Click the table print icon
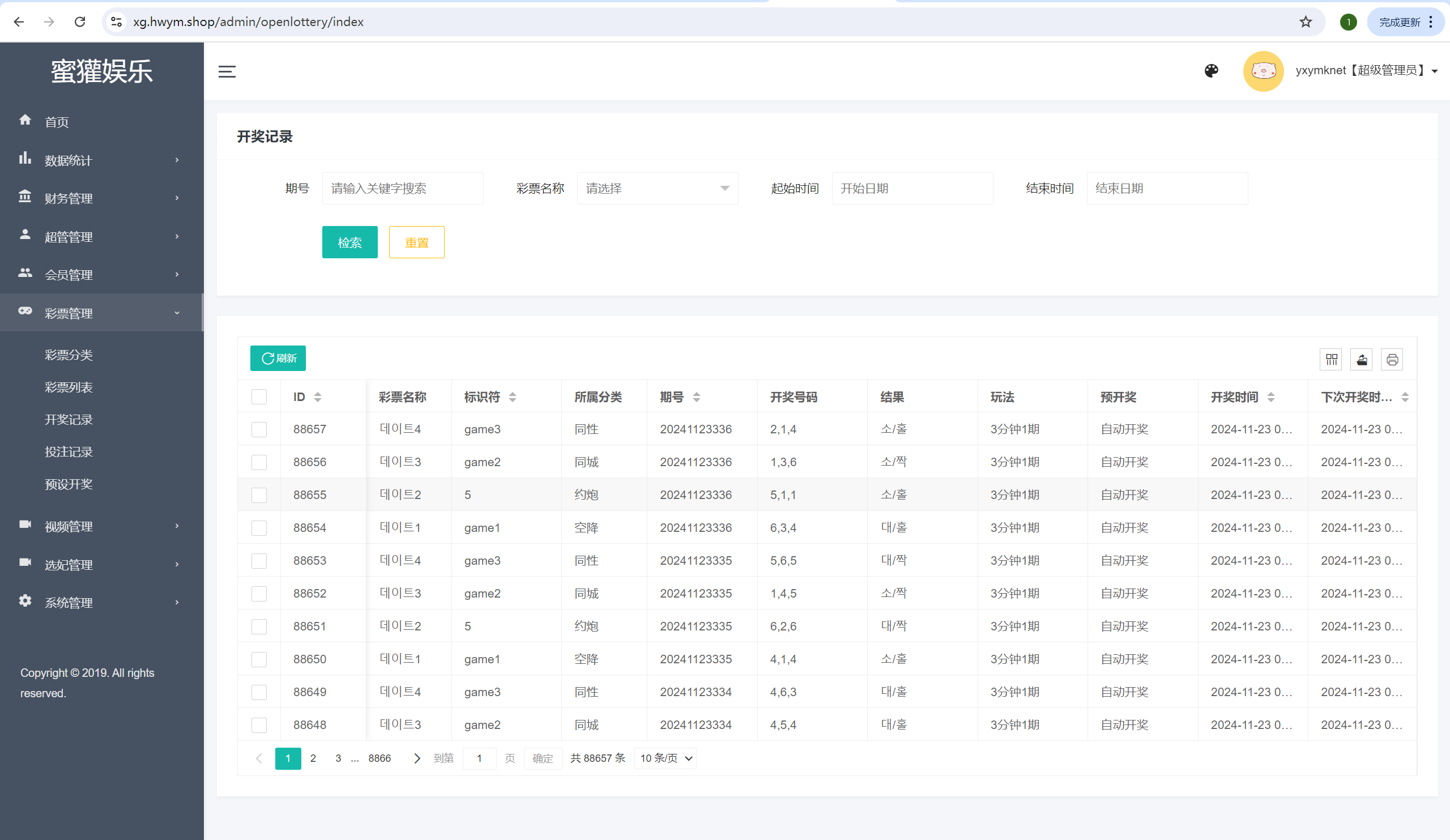1450x840 pixels. [1392, 360]
